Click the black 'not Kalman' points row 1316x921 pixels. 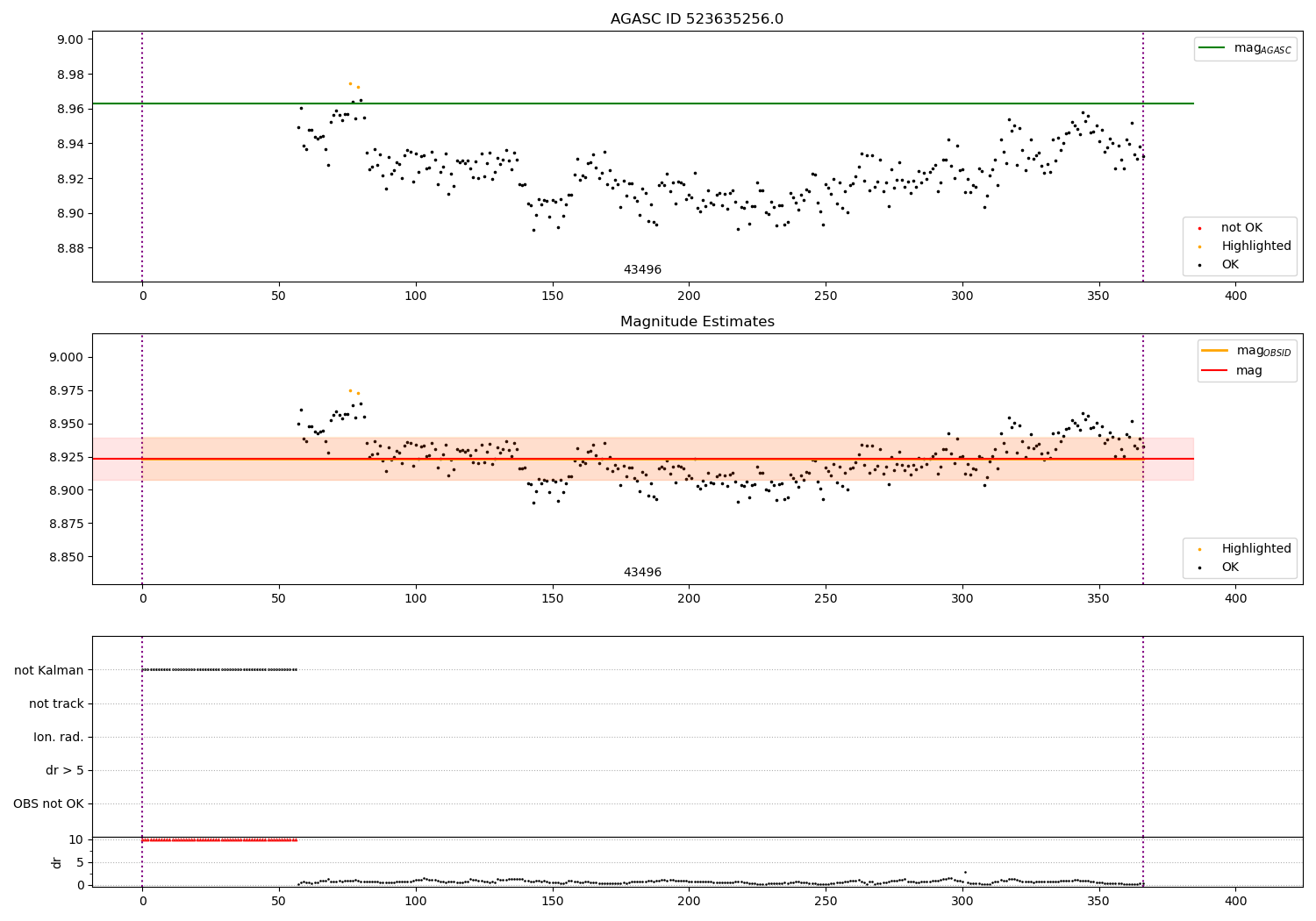(x=219, y=670)
